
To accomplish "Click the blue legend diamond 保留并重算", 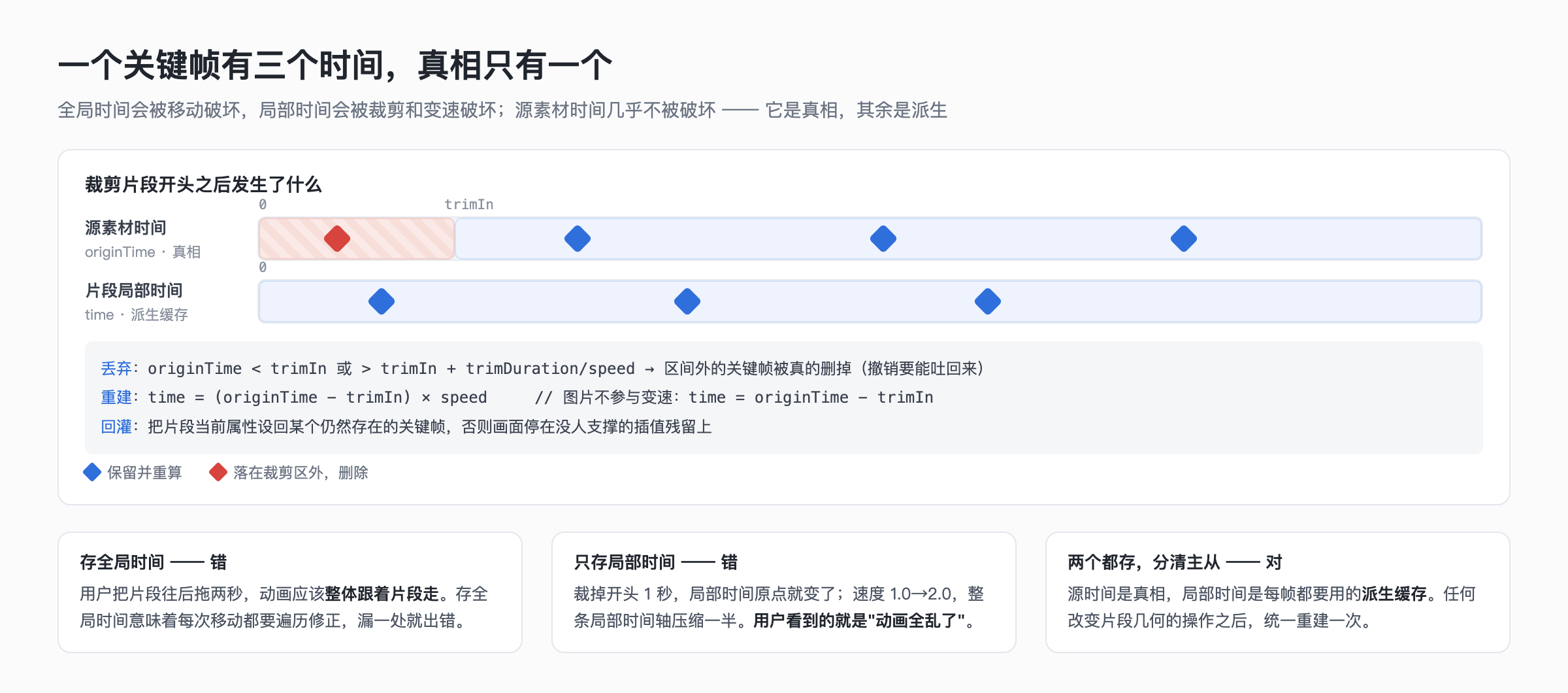I will [92, 472].
